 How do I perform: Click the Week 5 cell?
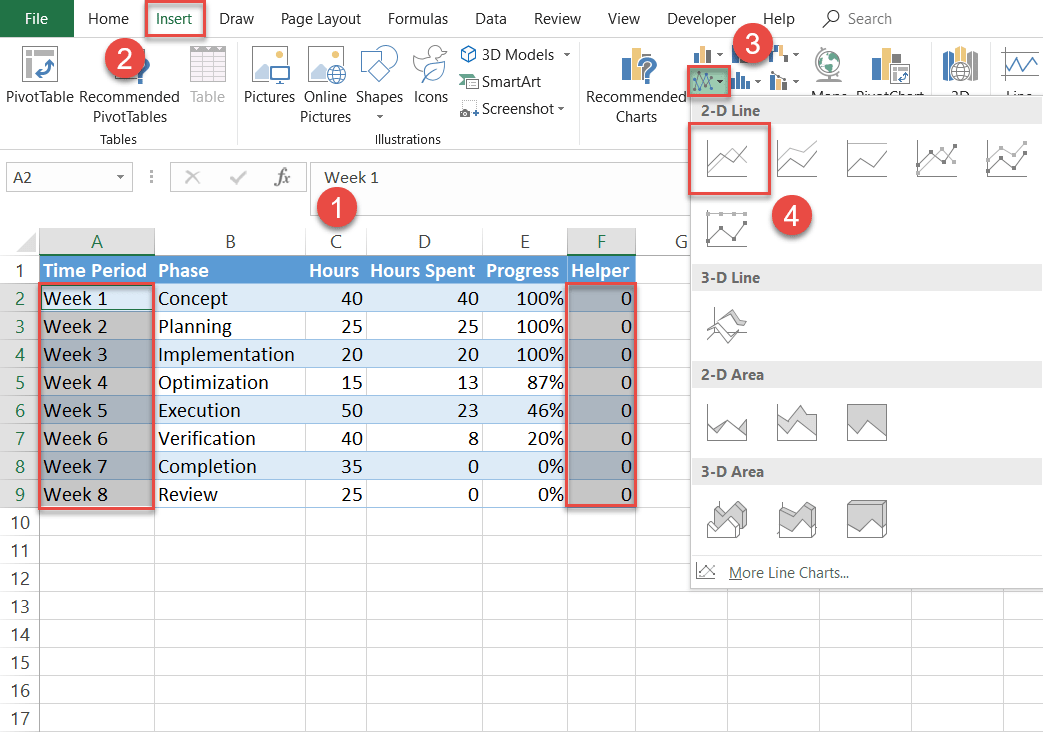point(97,411)
